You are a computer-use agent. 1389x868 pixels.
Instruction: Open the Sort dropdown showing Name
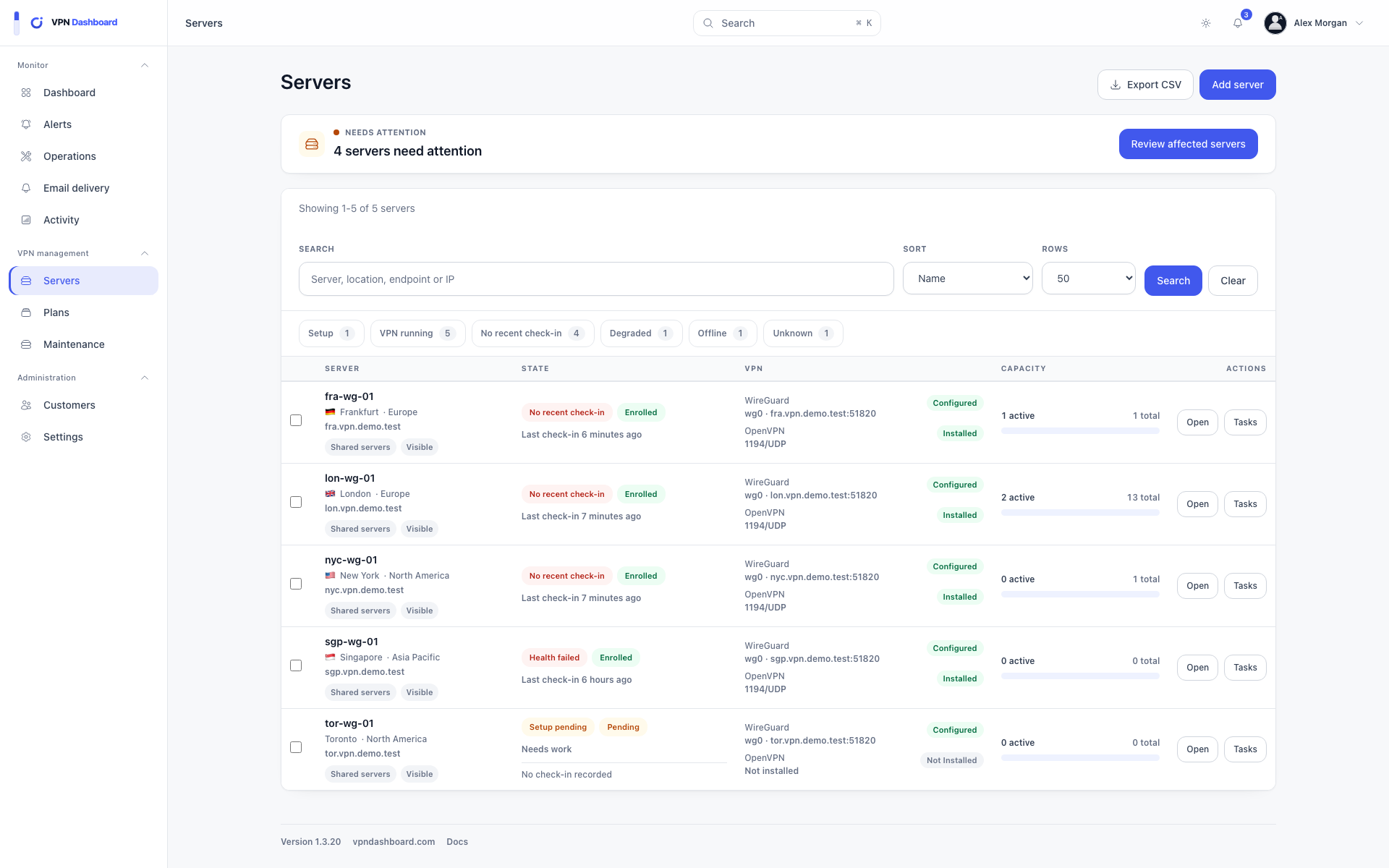pyautogui.click(x=968, y=278)
